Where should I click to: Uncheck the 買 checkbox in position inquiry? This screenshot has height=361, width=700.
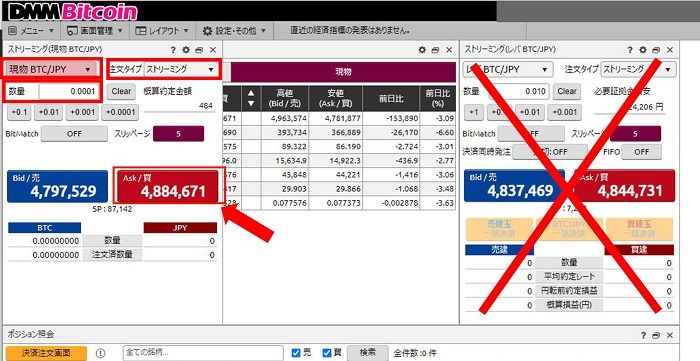point(327,353)
